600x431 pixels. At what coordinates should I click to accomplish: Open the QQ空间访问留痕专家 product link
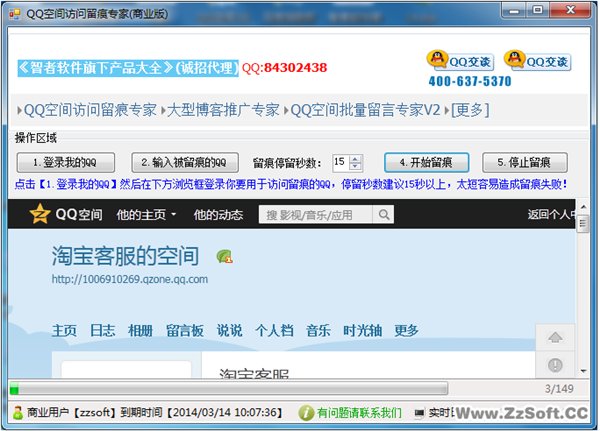(90, 110)
